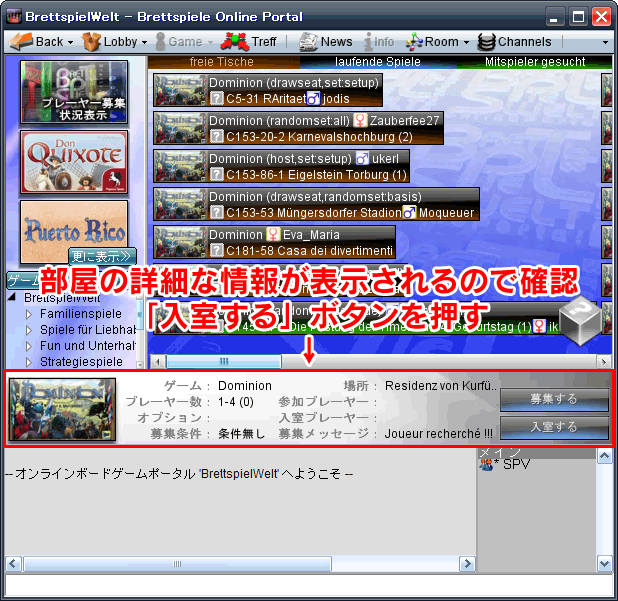618x601 pixels.
Task: Click the Channels stack icon
Action: (x=486, y=42)
